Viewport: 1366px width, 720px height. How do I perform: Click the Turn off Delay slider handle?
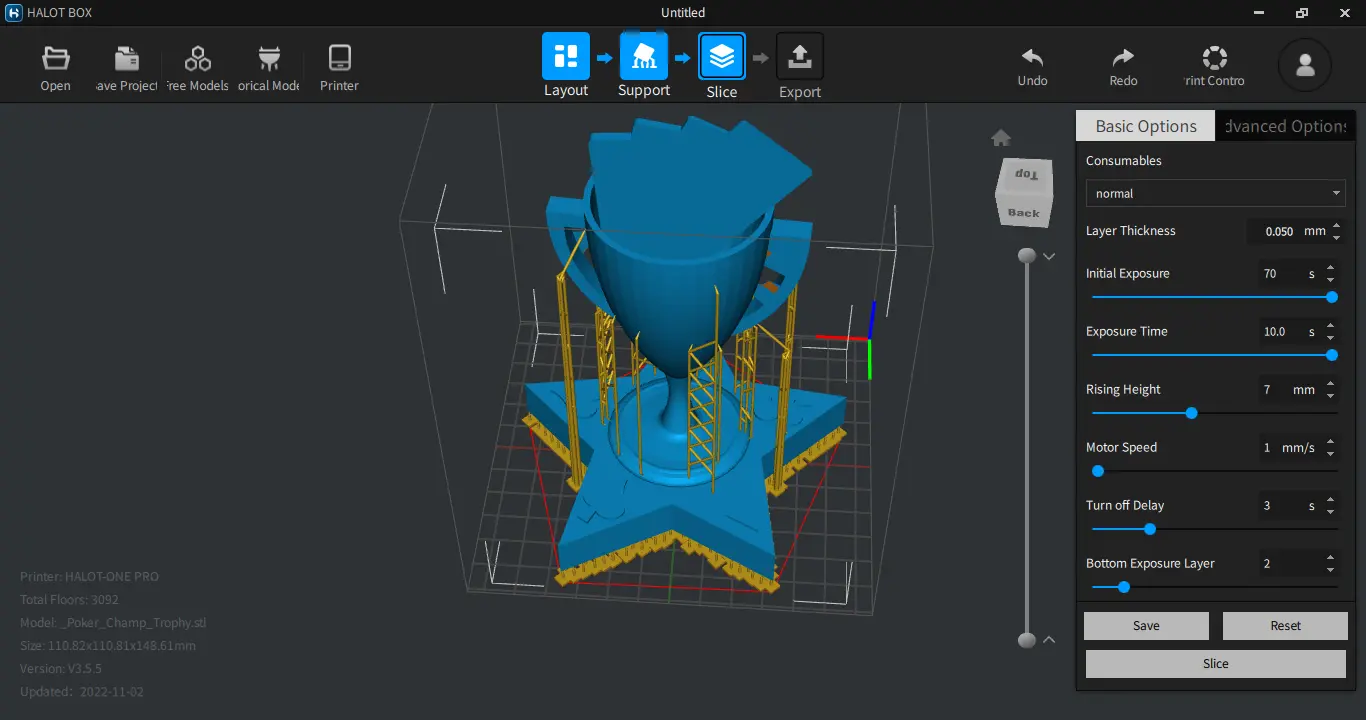(x=1150, y=529)
